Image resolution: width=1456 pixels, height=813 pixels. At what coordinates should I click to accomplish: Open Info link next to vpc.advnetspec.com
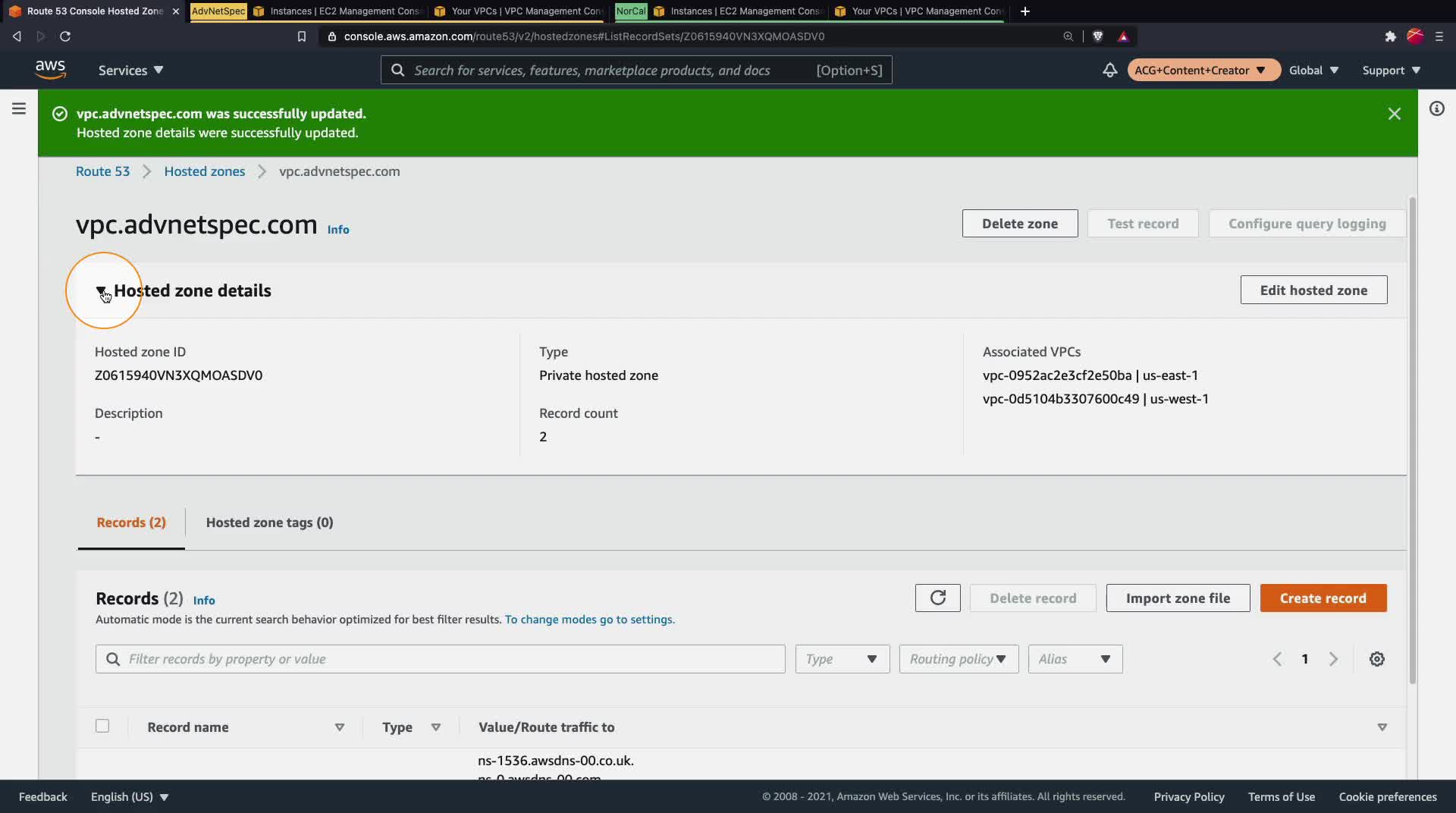point(338,229)
